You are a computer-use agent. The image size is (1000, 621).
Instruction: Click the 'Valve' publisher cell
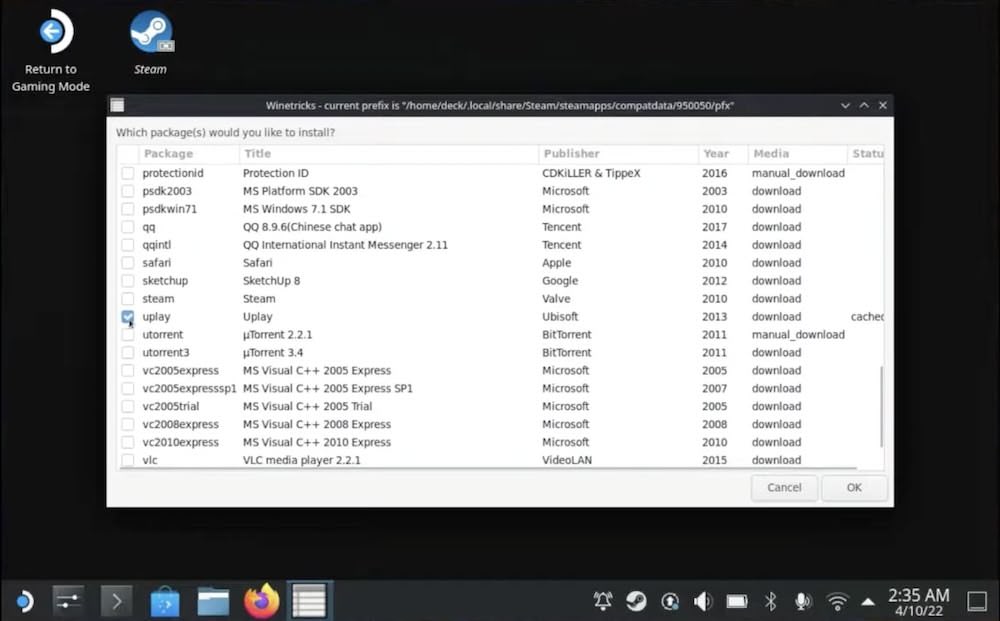coord(556,298)
